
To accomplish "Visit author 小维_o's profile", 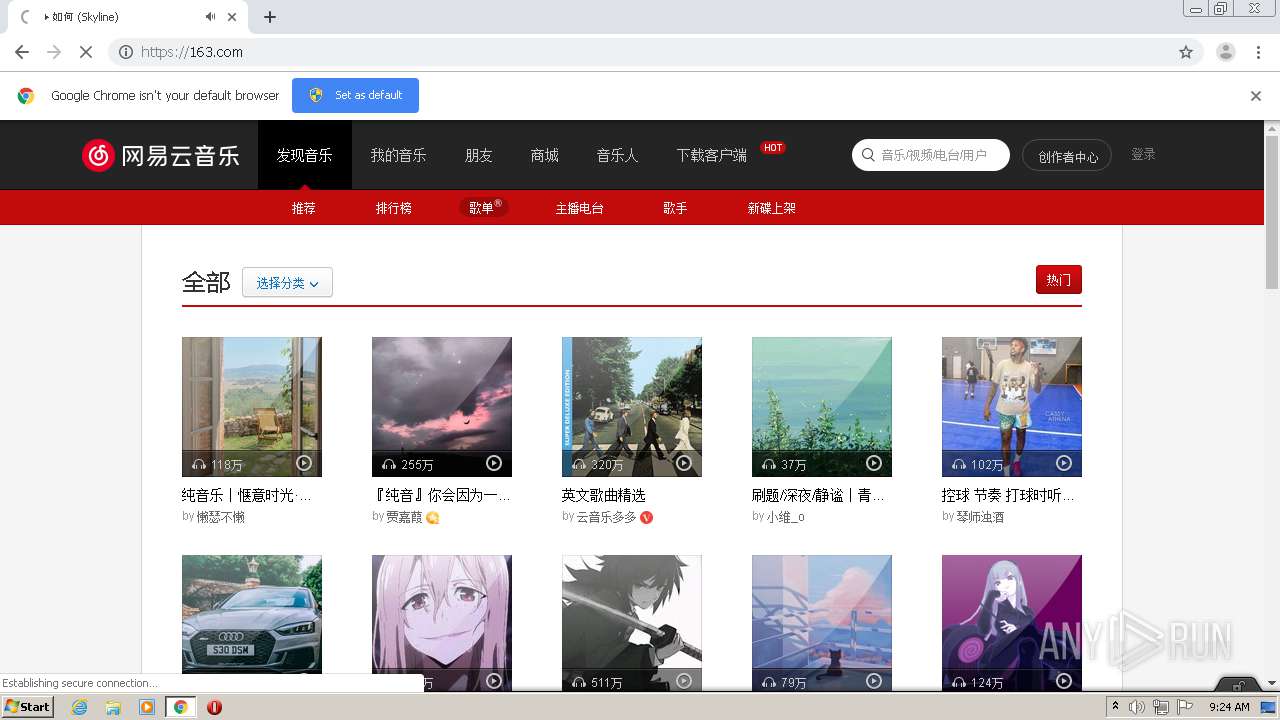I will pyautogui.click(x=785, y=517).
